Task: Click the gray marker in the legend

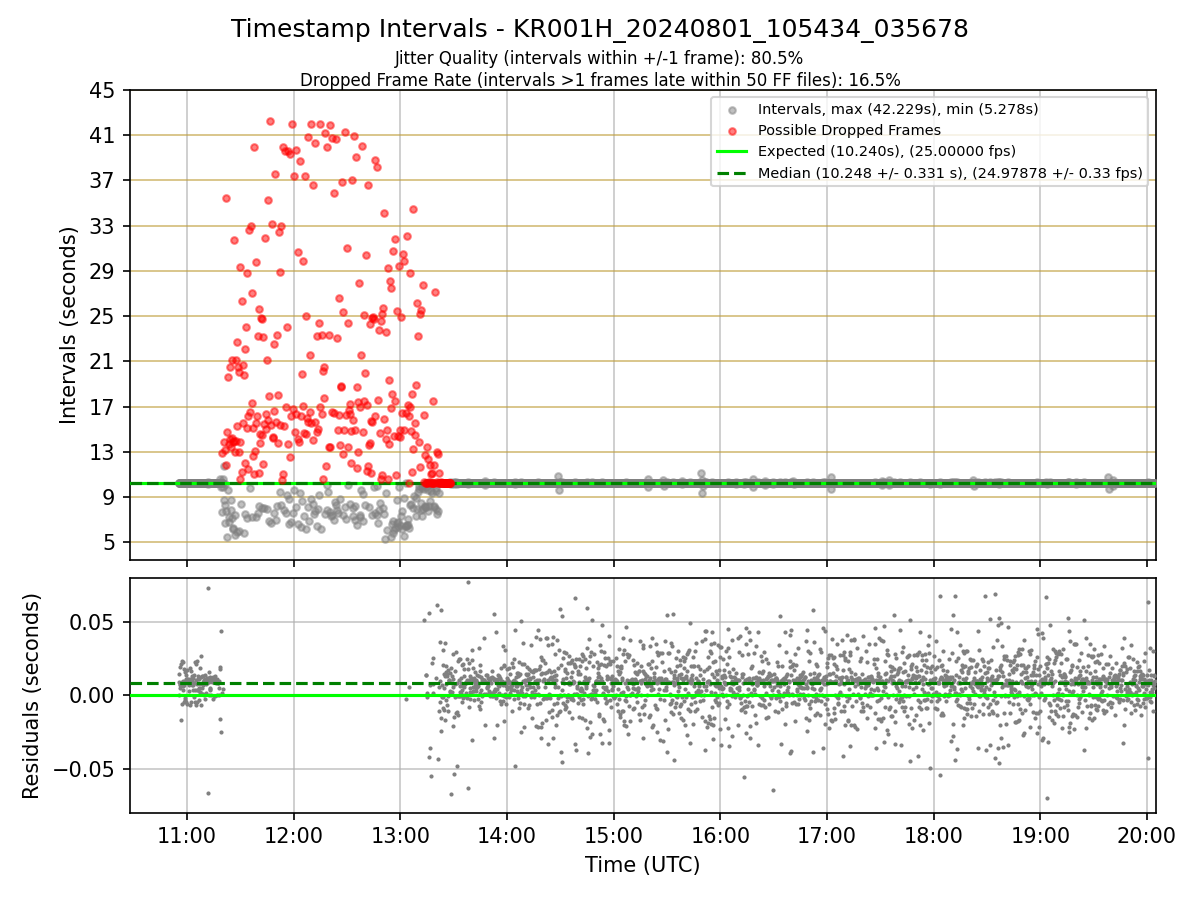Action: tap(733, 110)
